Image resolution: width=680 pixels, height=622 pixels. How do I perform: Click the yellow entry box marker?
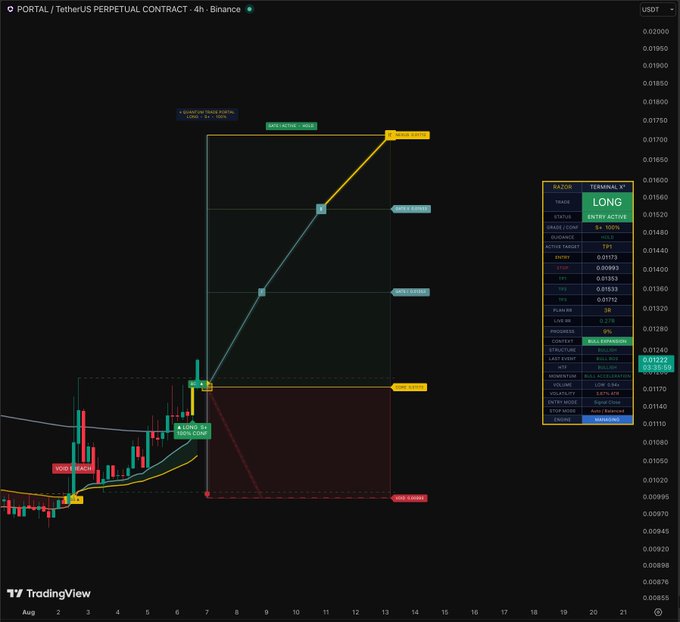pos(208,386)
